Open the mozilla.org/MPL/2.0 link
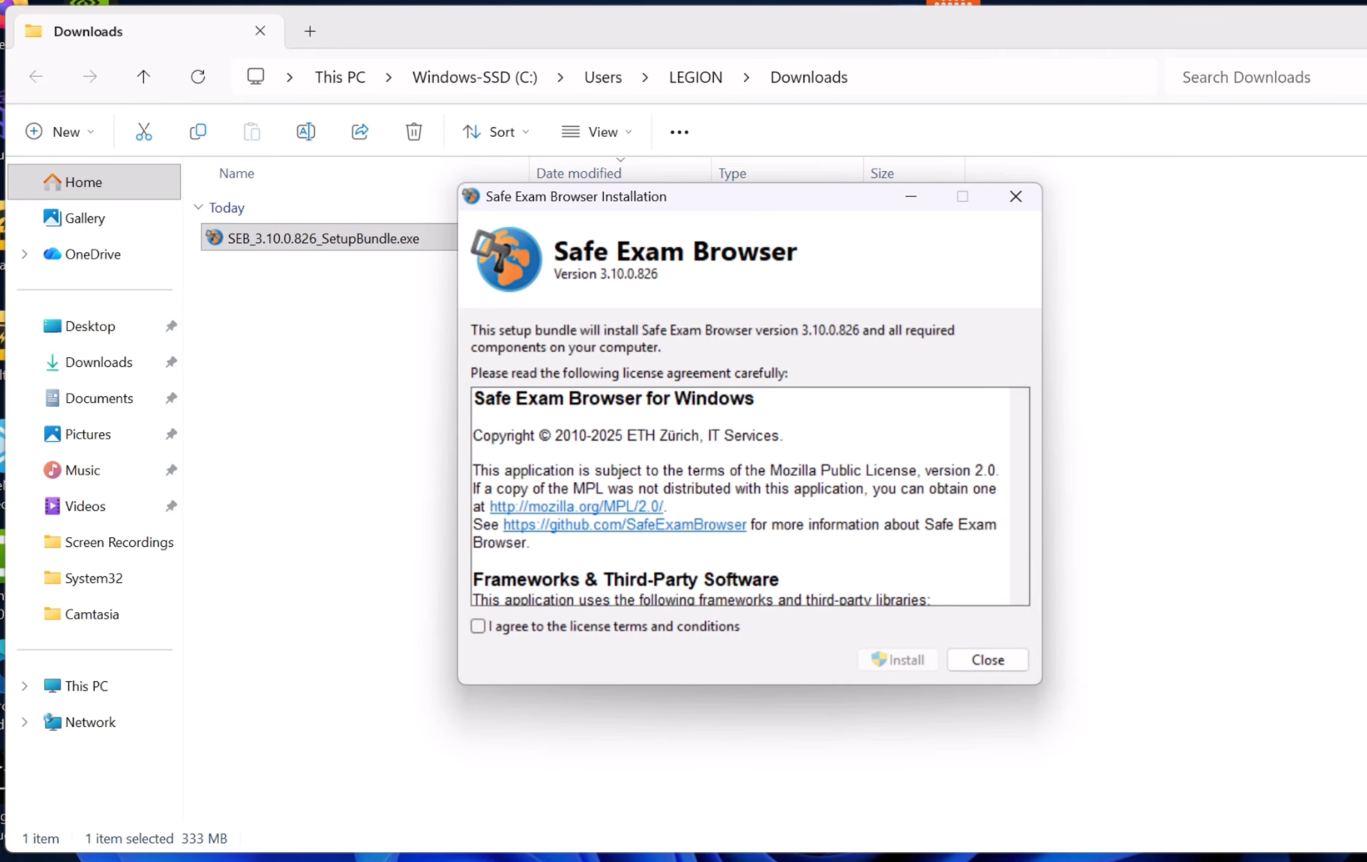 coord(576,507)
